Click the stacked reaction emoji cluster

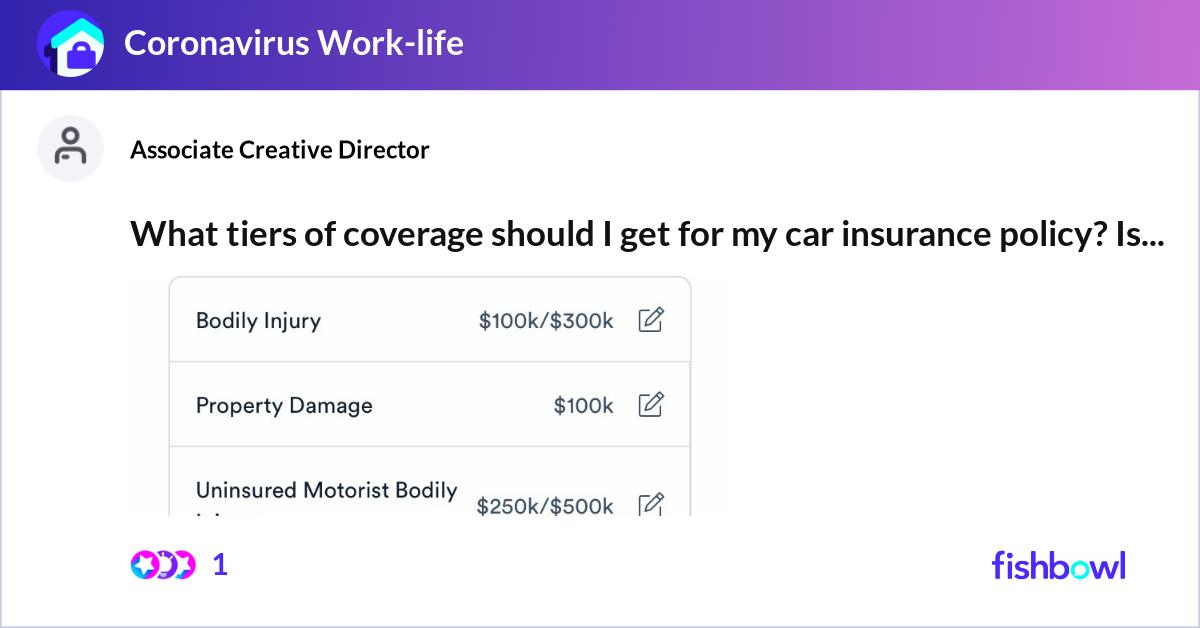[163, 565]
